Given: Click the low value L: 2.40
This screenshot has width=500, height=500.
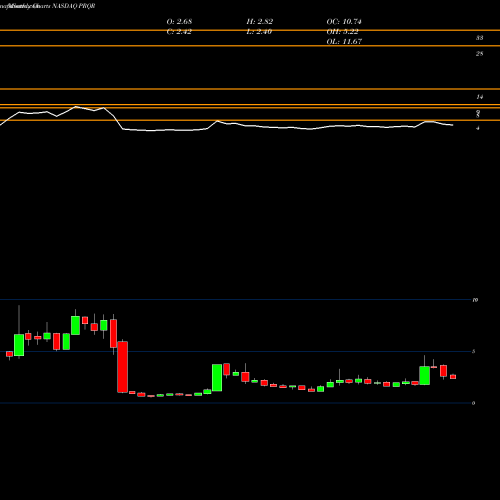Looking at the screenshot, I should click(x=259, y=32).
